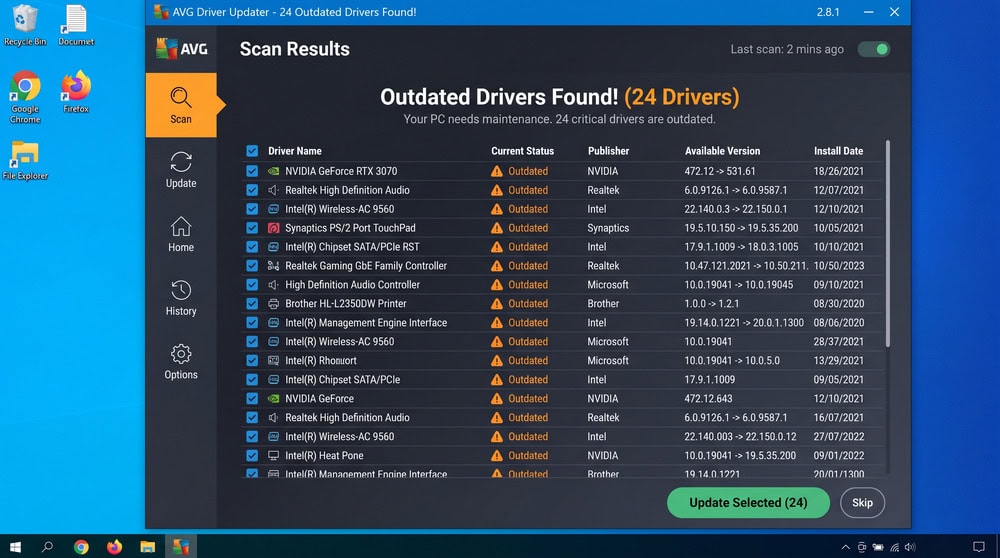
Task: Open Documet desktop shortcut
Action: 76,25
